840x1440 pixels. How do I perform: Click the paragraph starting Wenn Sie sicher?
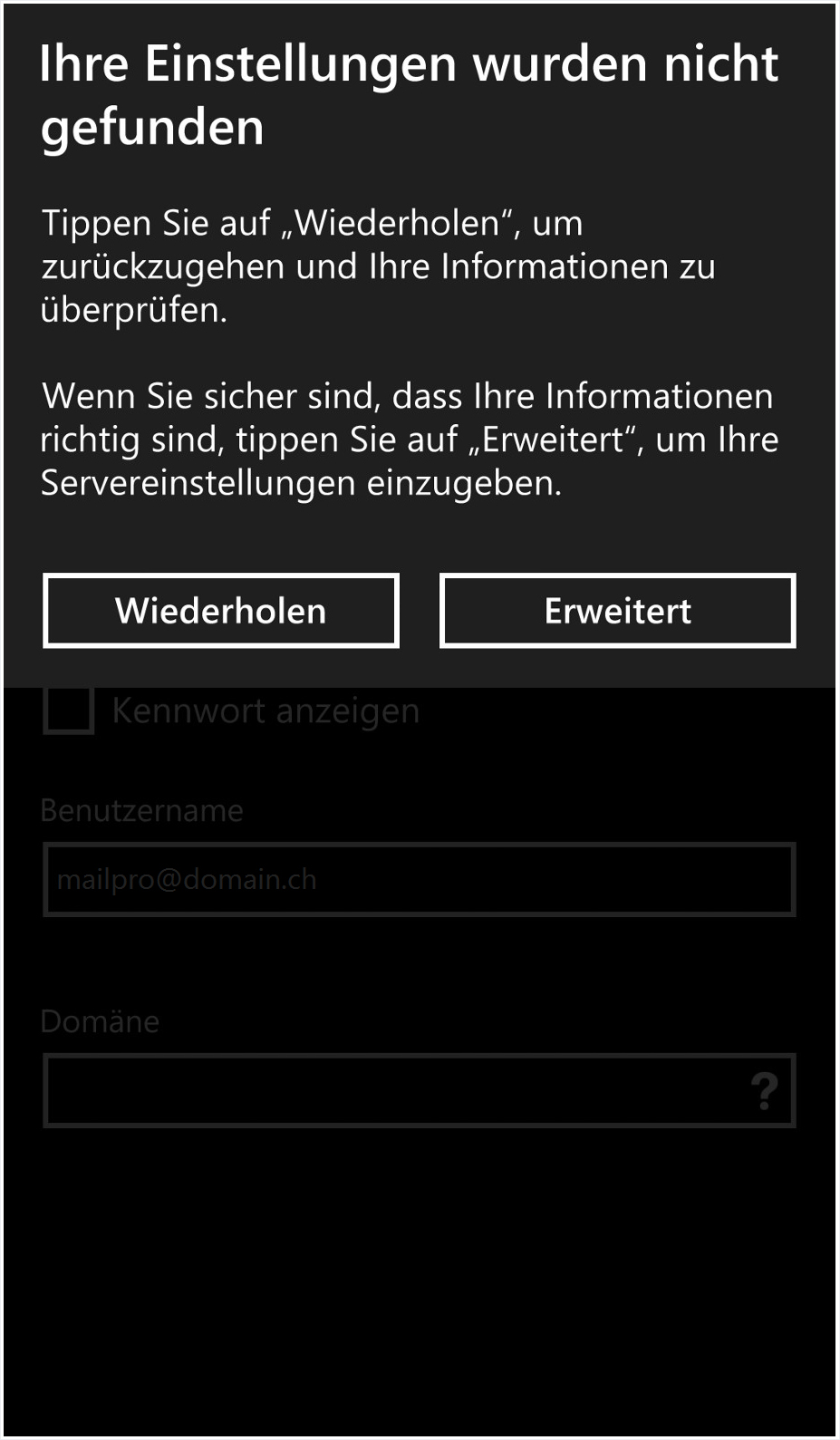point(410,440)
